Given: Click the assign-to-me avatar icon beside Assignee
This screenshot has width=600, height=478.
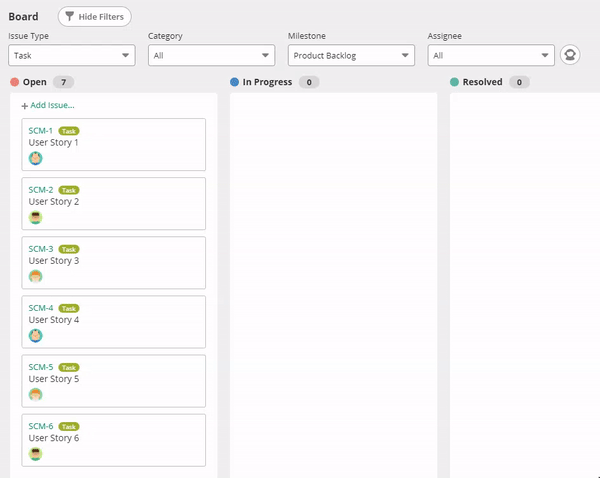Looking at the screenshot, I should (x=570, y=55).
